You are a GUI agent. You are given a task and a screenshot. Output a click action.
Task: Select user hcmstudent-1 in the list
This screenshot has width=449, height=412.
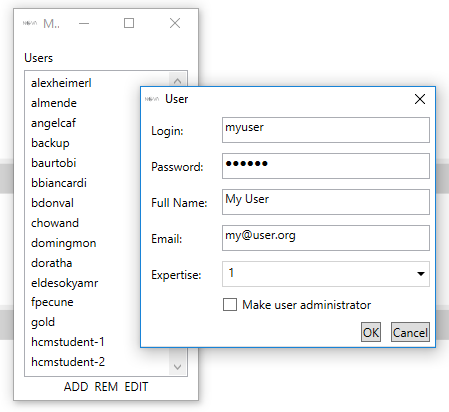[x=68, y=342]
